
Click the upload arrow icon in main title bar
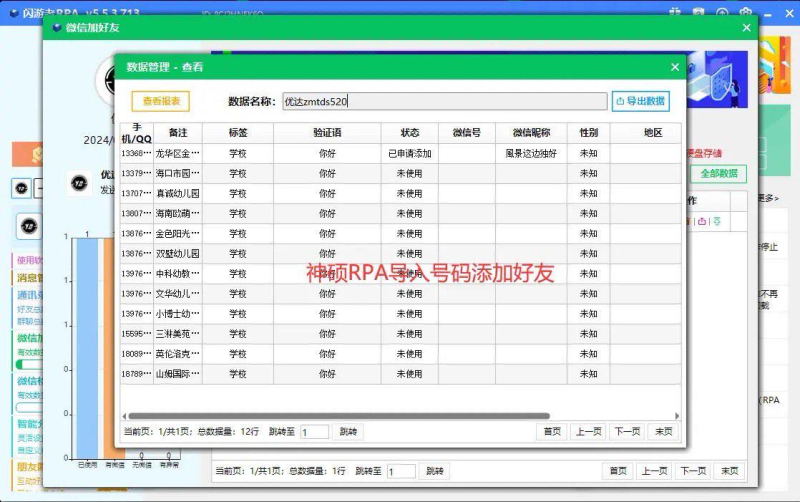(x=722, y=13)
